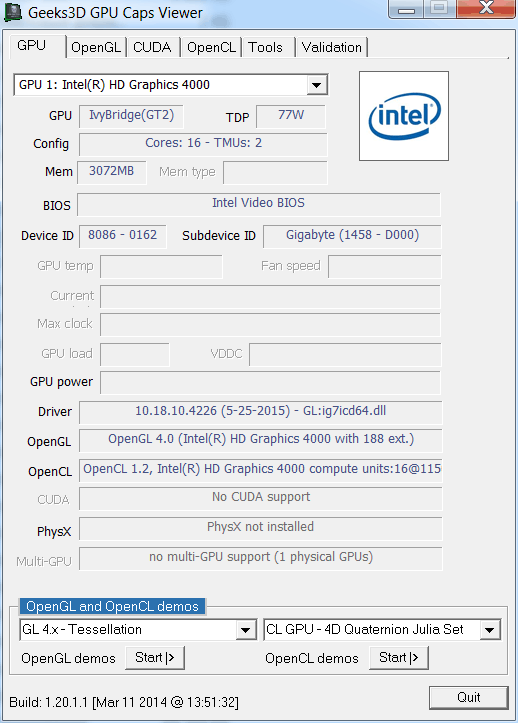Image resolution: width=518 pixels, height=723 pixels.
Task: Switch to the OpenGL tab
Action: click(96, 47)
